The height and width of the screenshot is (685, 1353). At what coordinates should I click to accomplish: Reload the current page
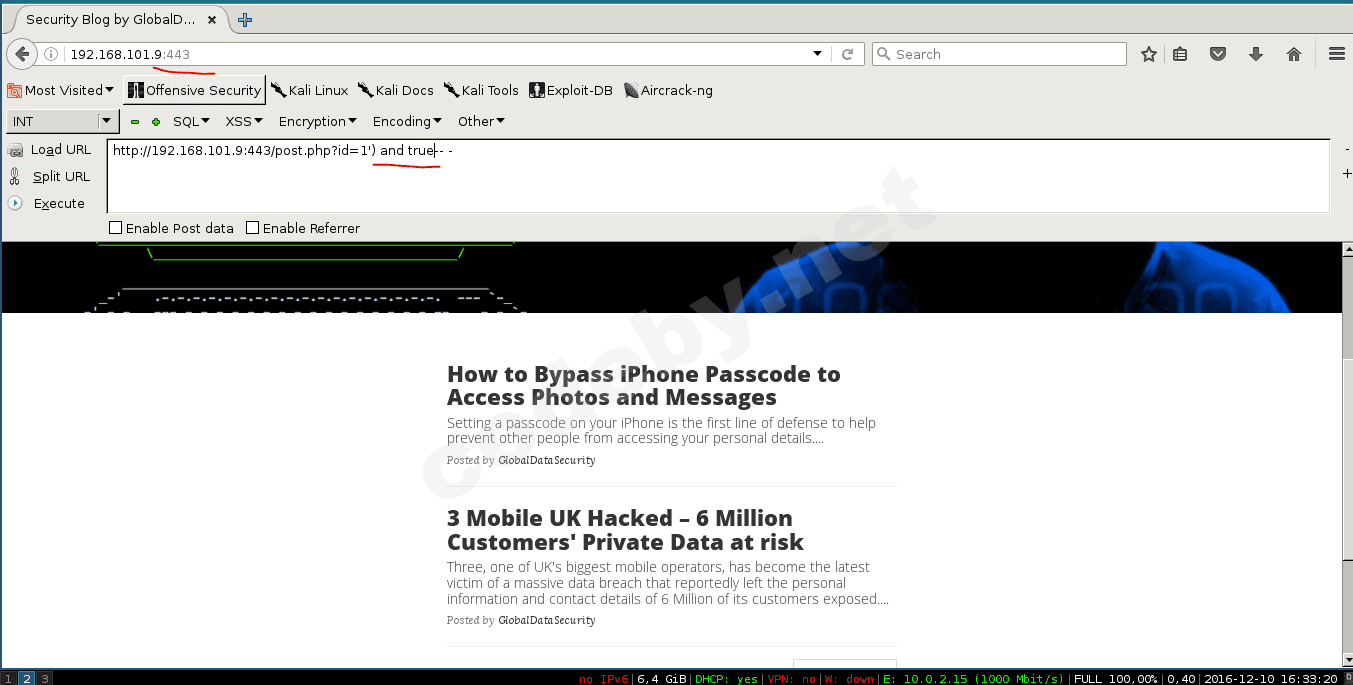point(847,54)
